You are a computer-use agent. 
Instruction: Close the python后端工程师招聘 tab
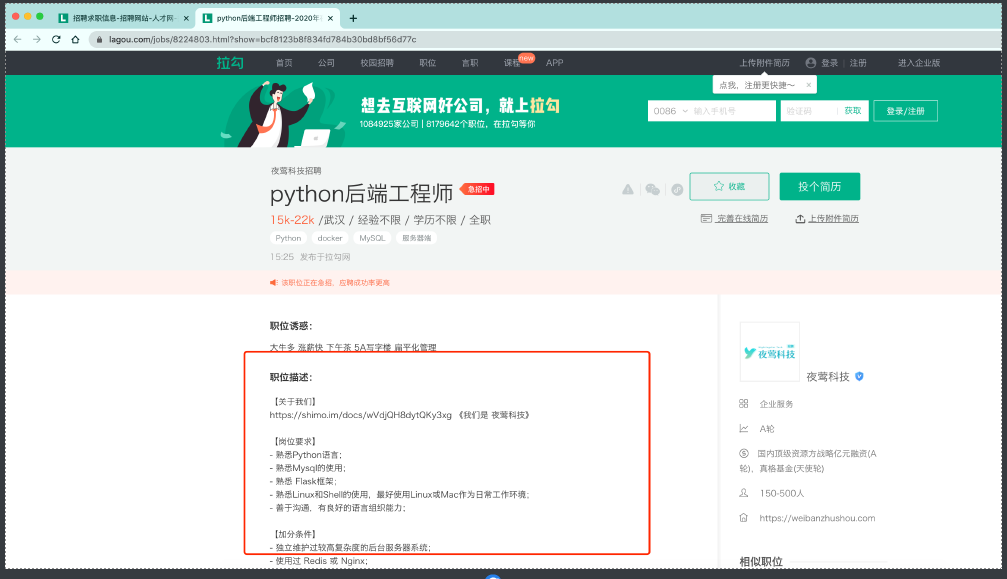click(330, 18)
